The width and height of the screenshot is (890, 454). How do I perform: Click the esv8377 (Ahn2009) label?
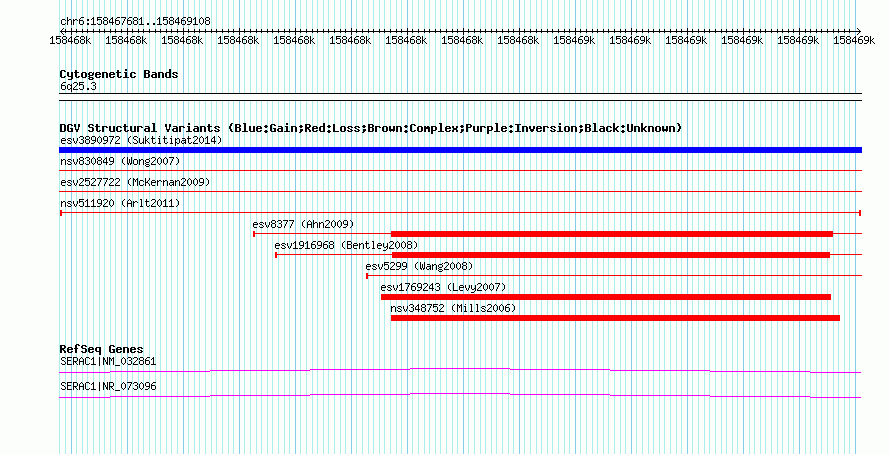(x=303, y=224)
